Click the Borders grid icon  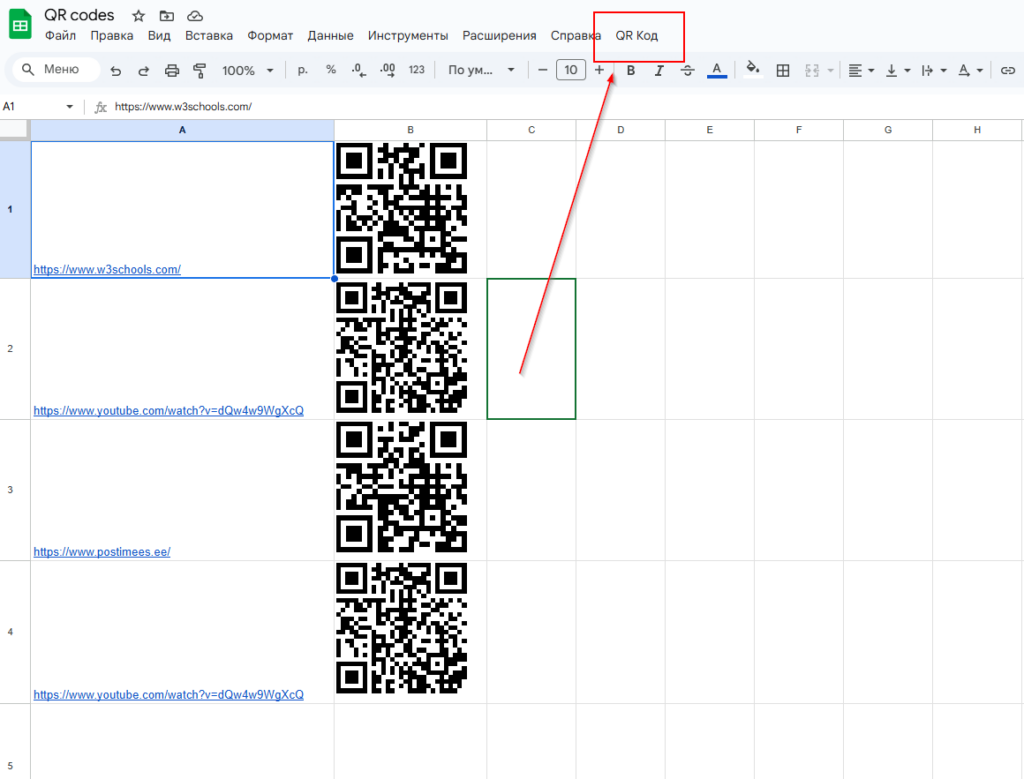pos(783,70)
